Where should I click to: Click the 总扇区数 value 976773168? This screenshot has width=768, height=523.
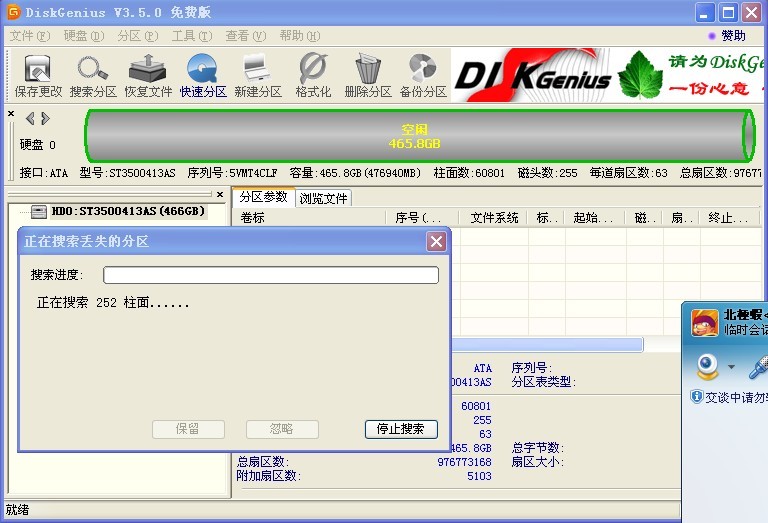tap(464, 462)
